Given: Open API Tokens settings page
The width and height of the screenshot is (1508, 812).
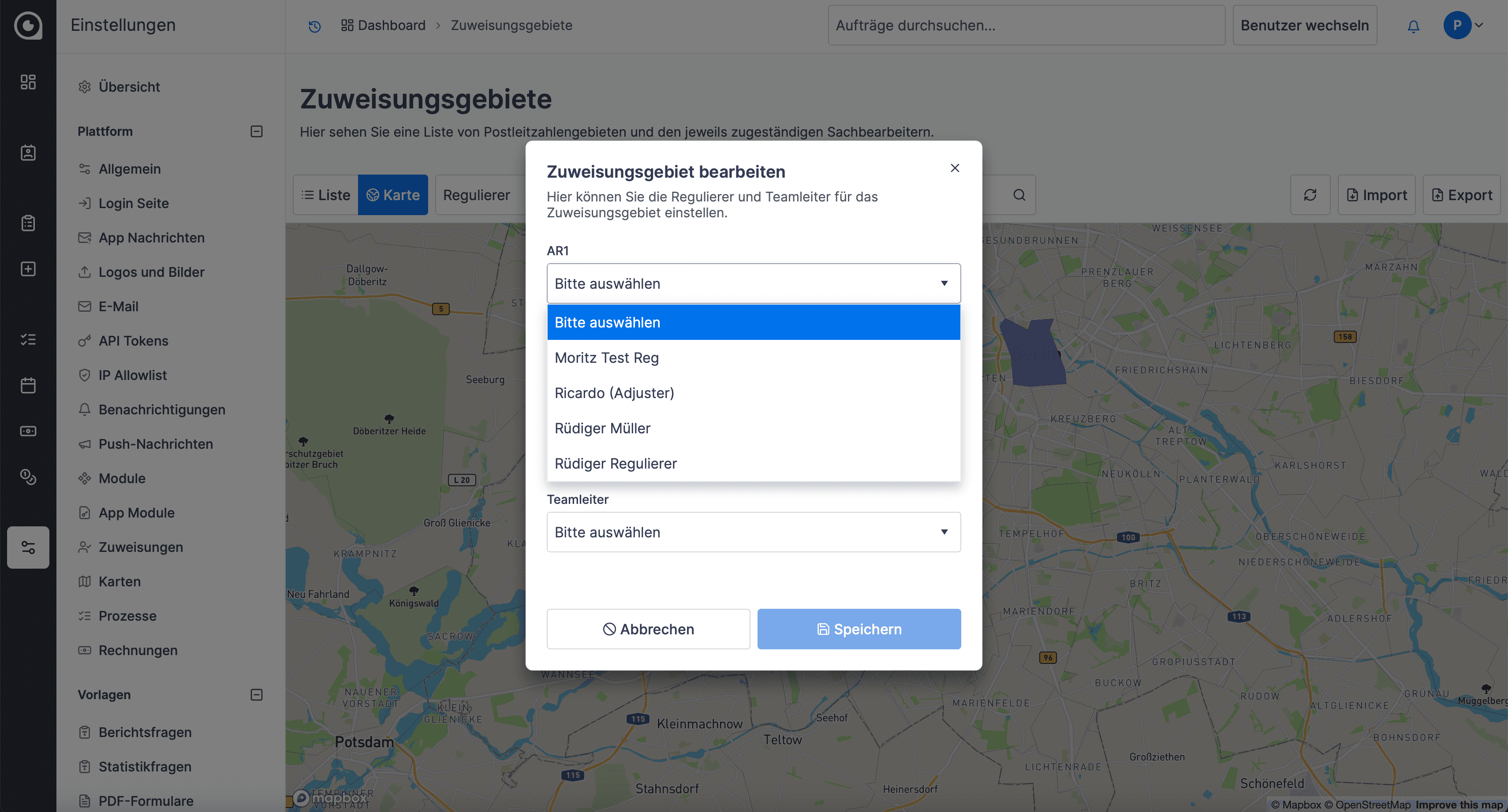Looking at the screenshot, I should click(x=133, y=341).
